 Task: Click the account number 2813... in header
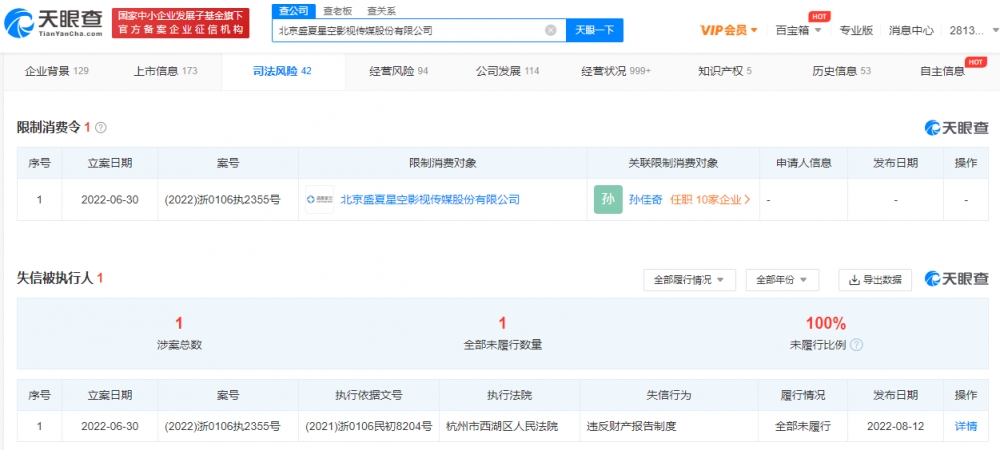click(969, 30)
